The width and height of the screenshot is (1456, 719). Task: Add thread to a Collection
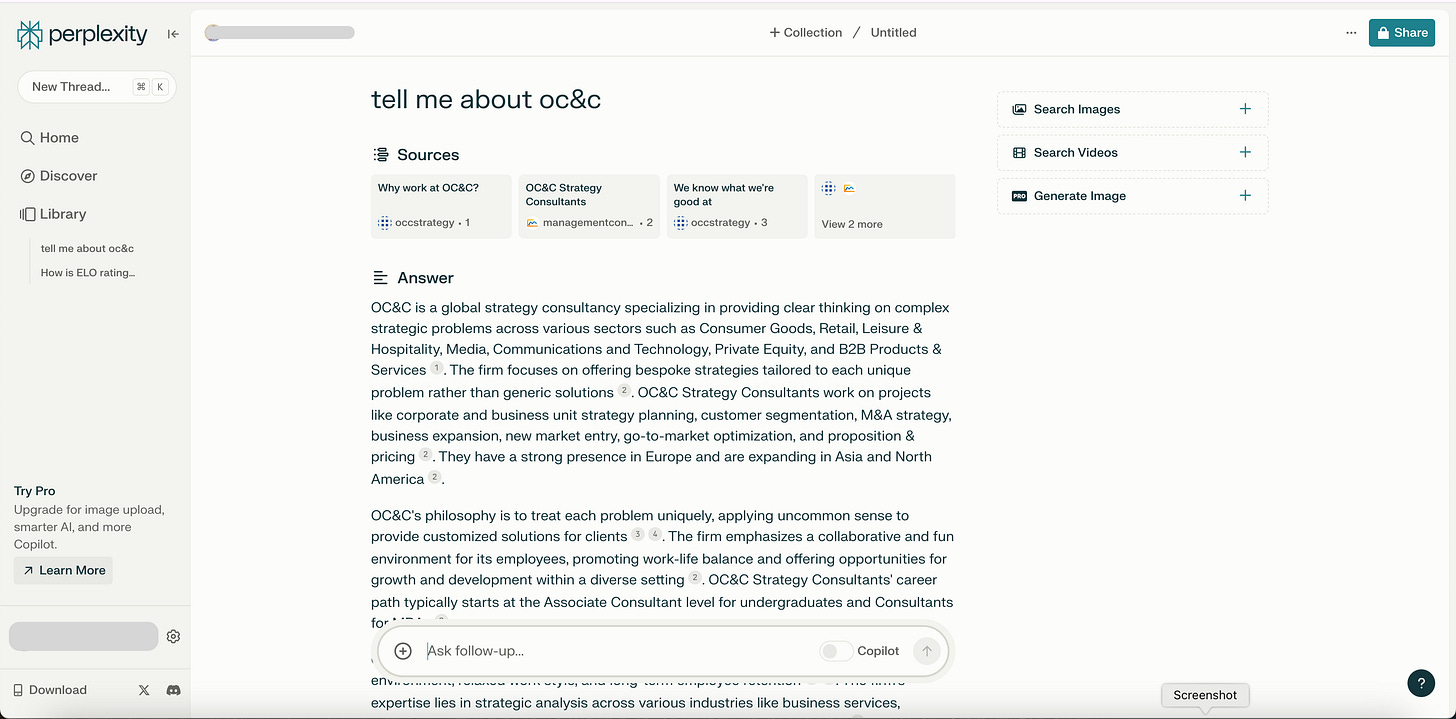tap(806, 33)
